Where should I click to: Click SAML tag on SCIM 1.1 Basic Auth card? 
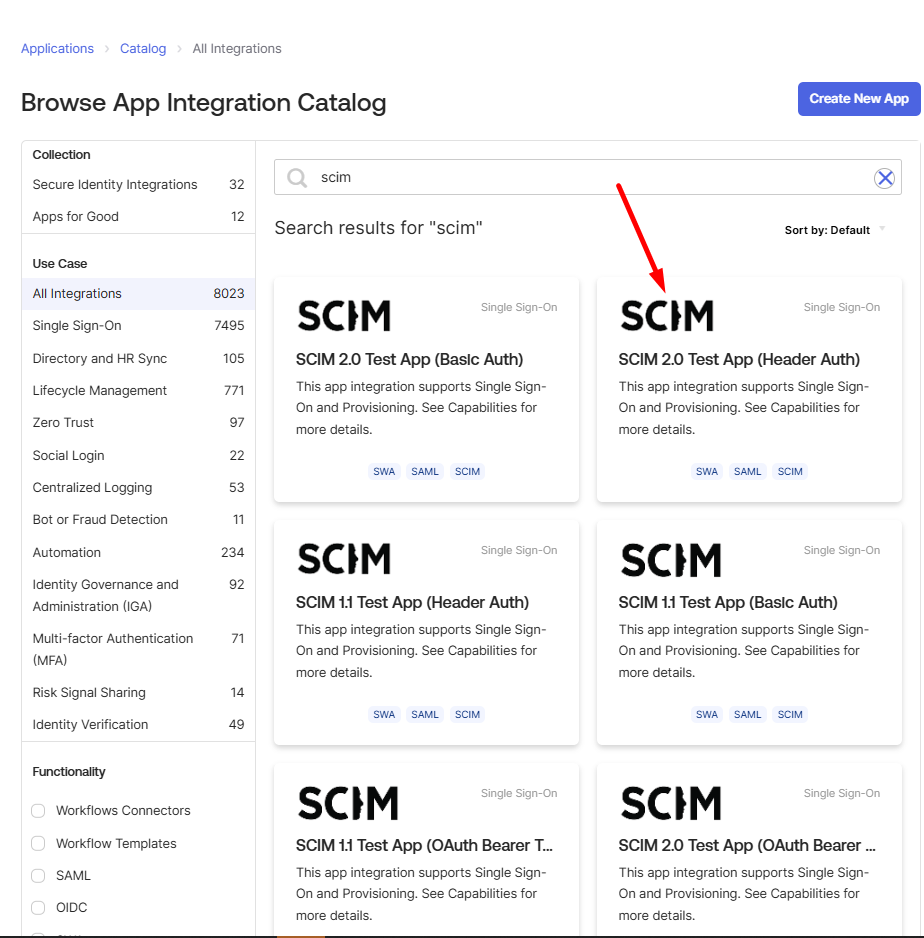click(748, 714)
